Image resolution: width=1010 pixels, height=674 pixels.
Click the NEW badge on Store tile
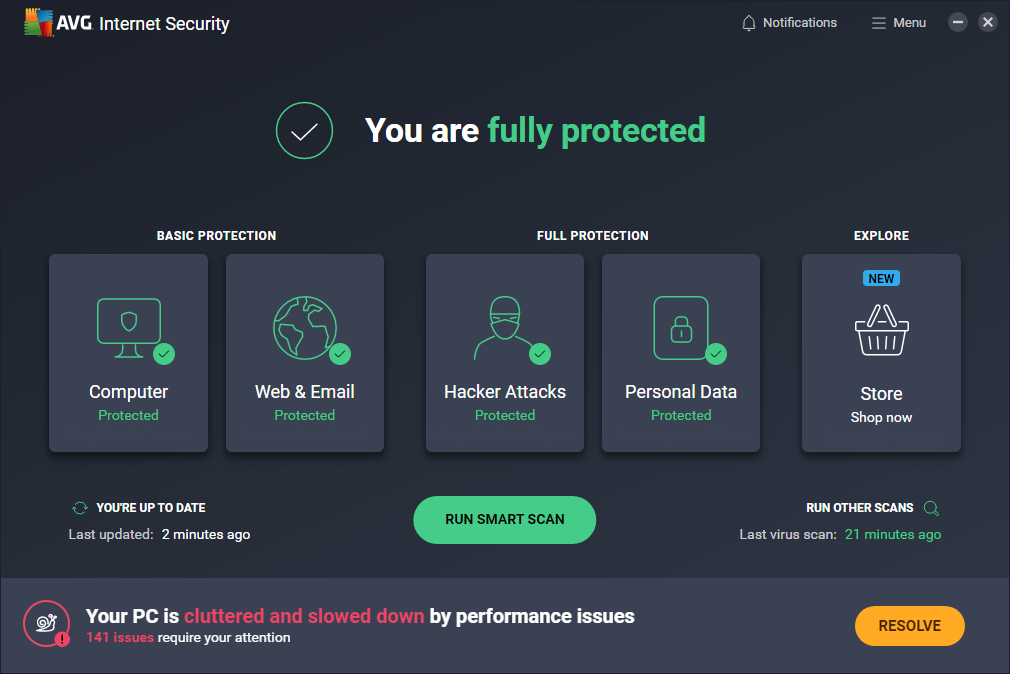[881, 278]
